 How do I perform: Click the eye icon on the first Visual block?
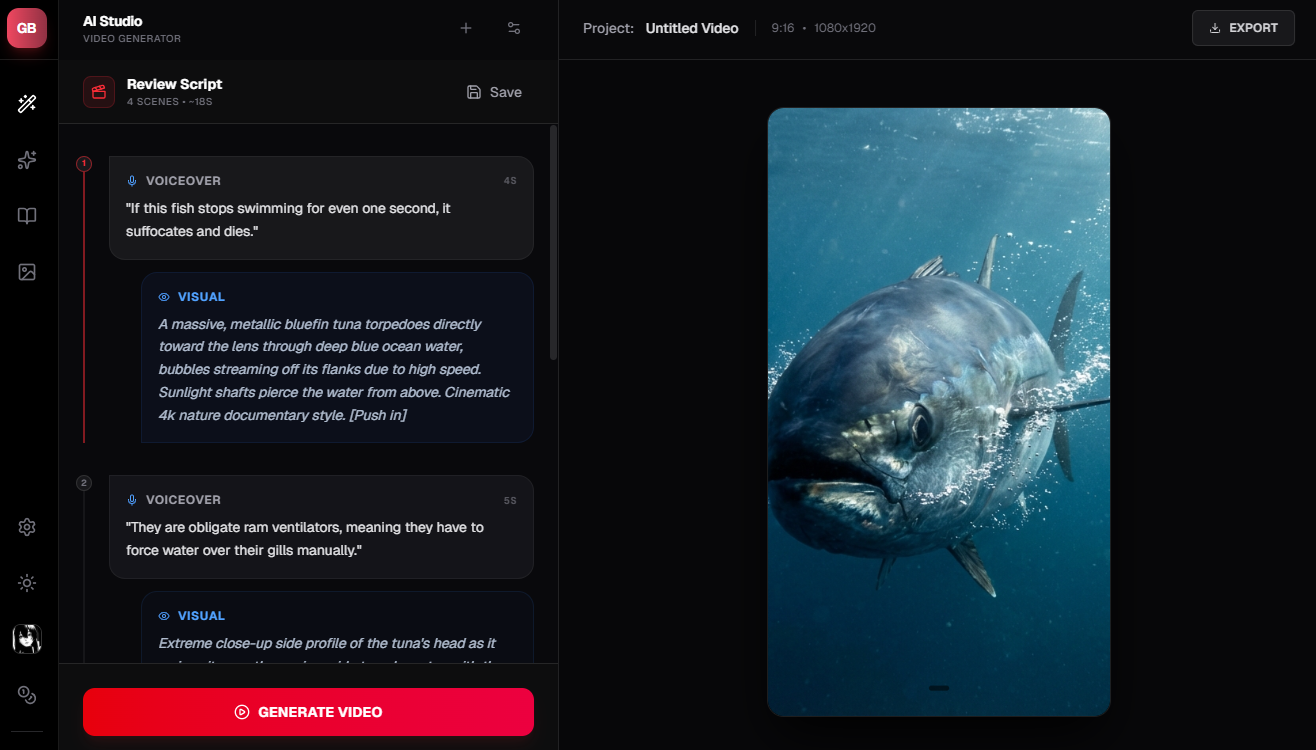point(162,296)
